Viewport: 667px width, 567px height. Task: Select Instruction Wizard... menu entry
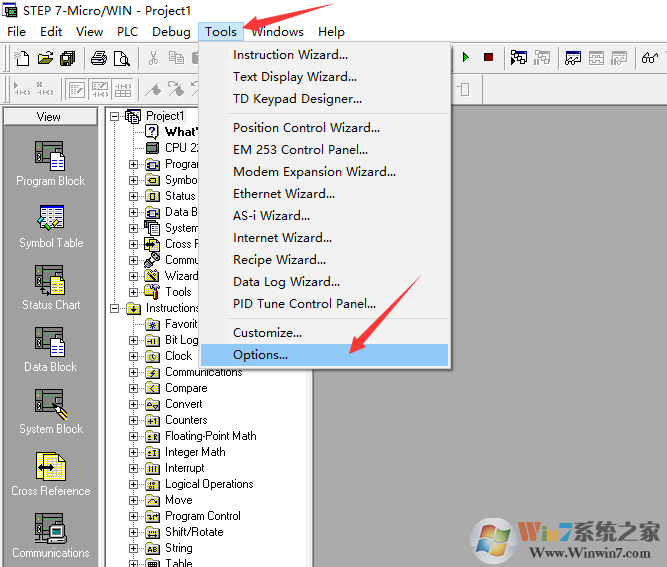(x=290, y=55)
